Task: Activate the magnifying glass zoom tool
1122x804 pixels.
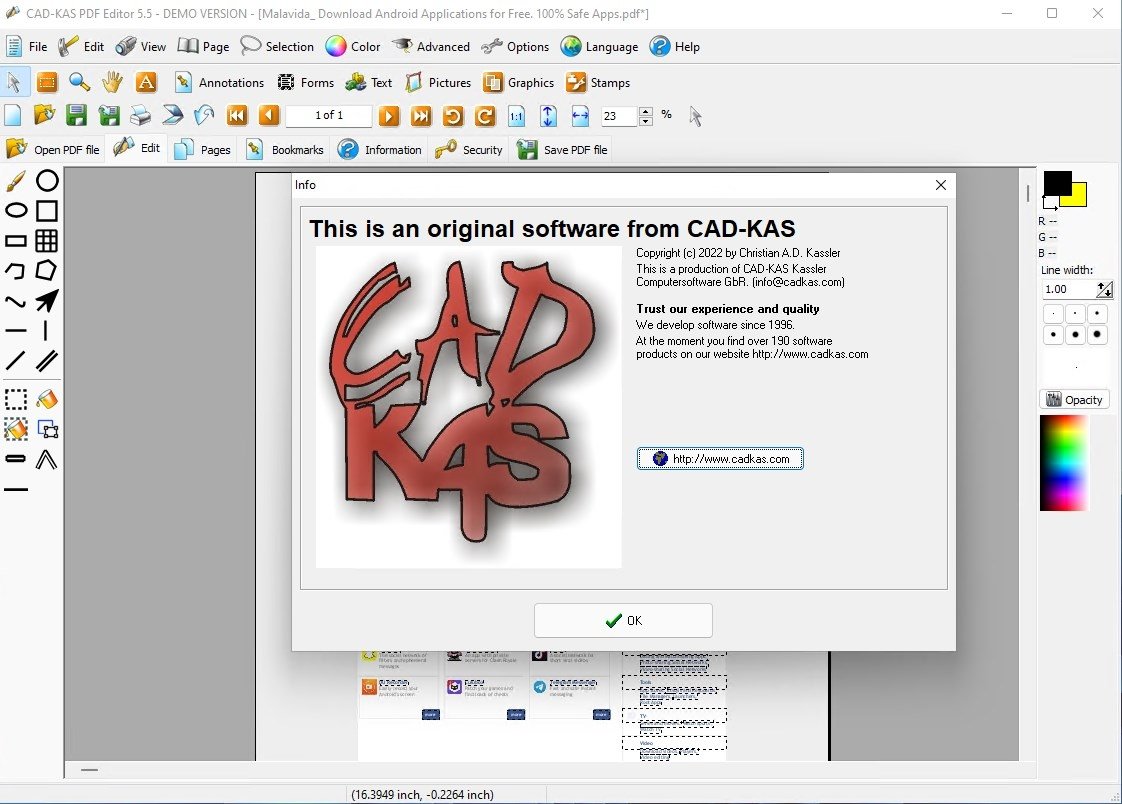Action: click(79, 82)
